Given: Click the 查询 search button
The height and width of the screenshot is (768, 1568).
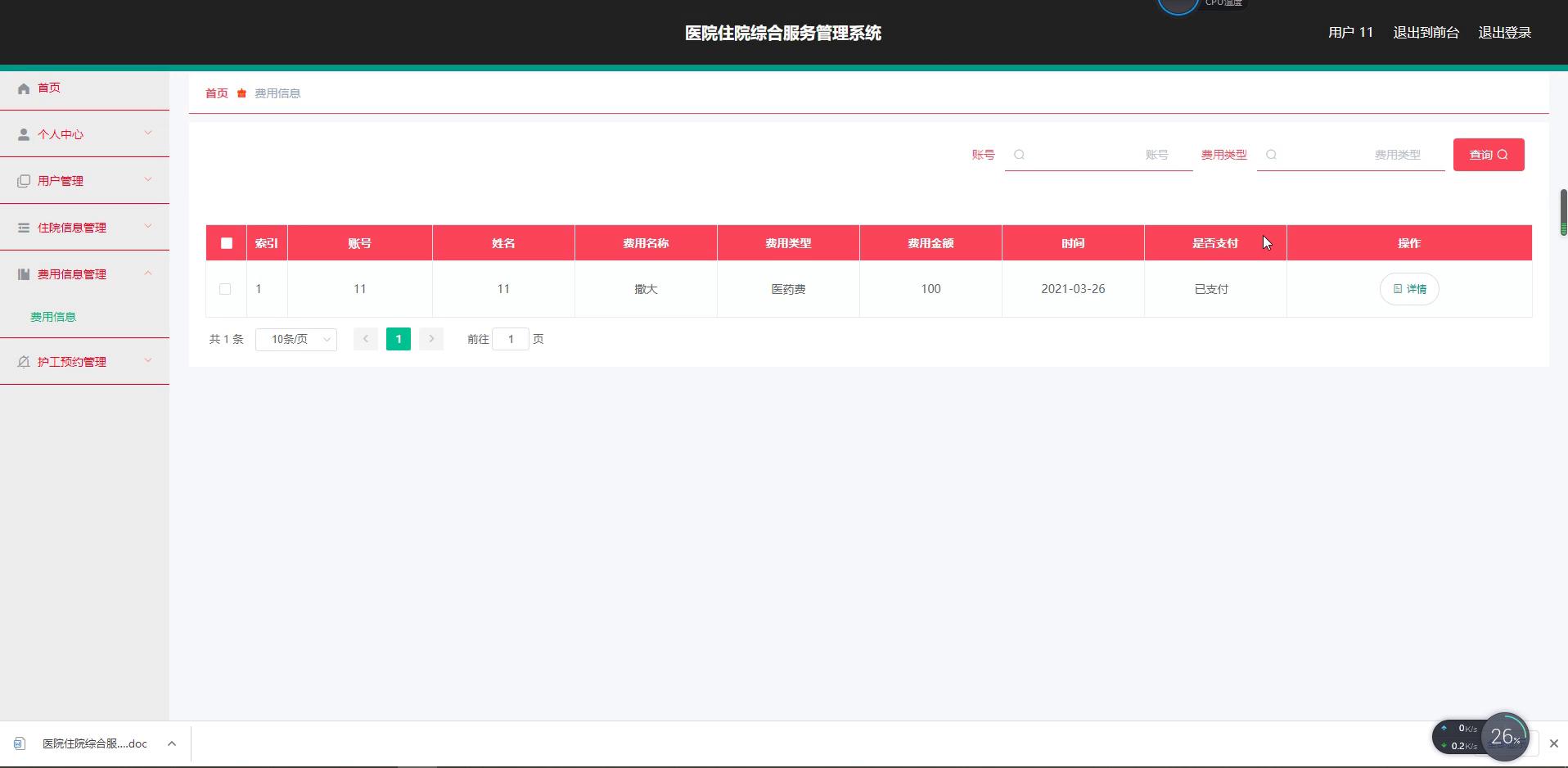Looking at the screenshot, I should (1489, 155).
